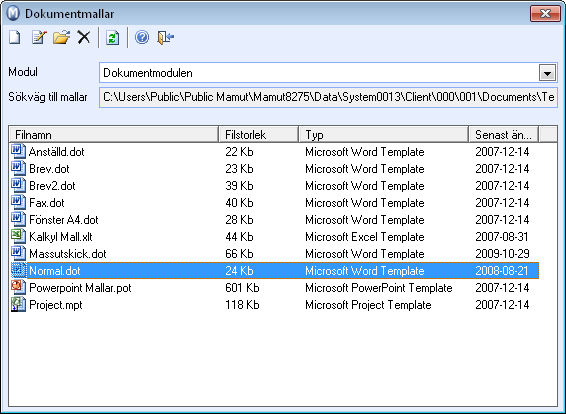566x414 pixels.
Task: Sort list by Typ column header
Action: click(383, 135)
